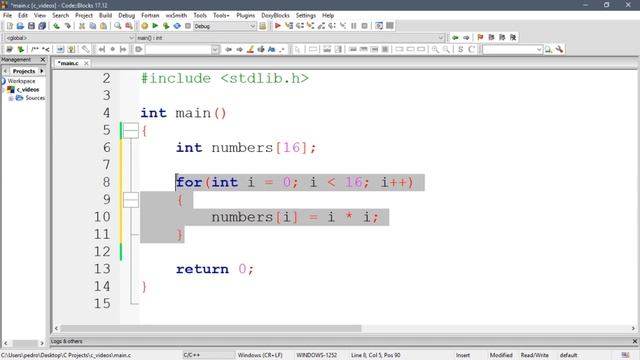Open the incremental search text dropdown
Image resolution: width=640 pixels, height=360 pixels.
[215, 49]
